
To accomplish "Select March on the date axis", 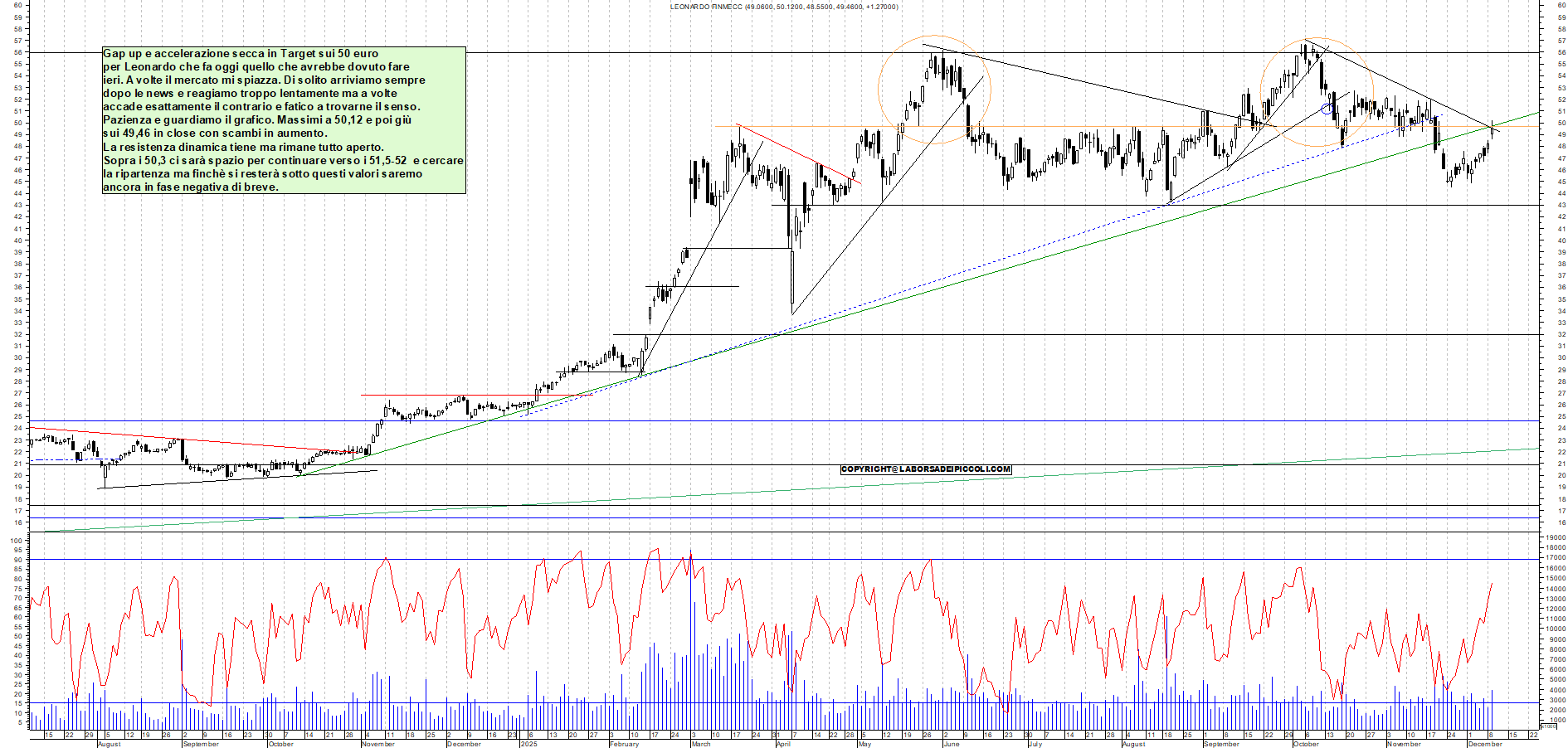I will (x=701, y=744).
